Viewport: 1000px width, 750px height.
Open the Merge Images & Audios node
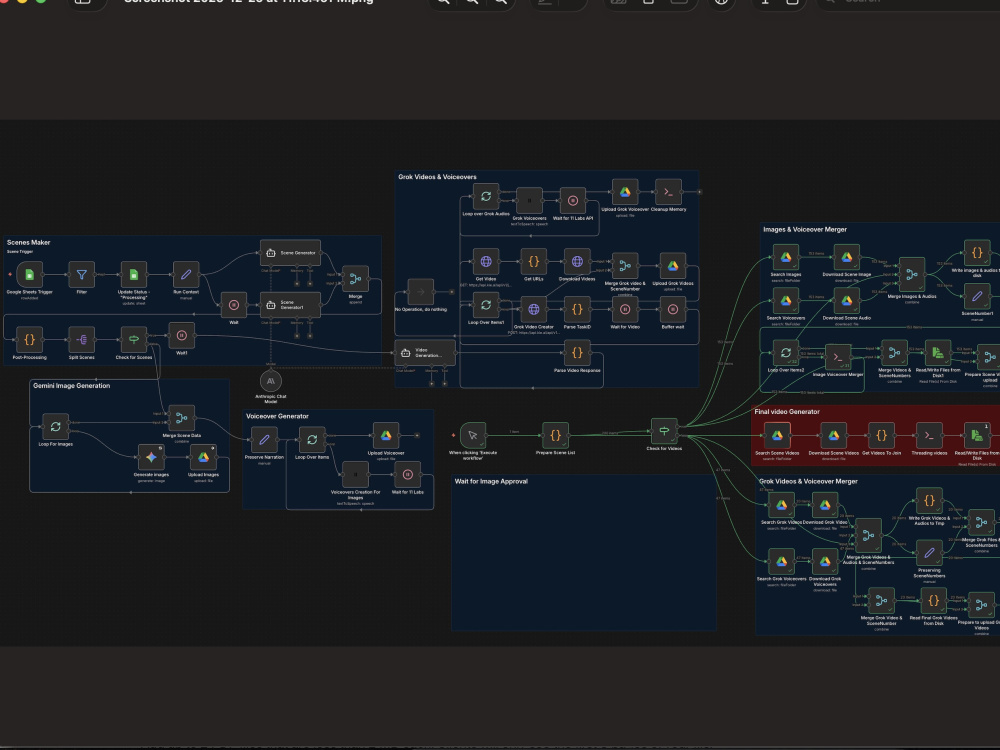point(912,274)
